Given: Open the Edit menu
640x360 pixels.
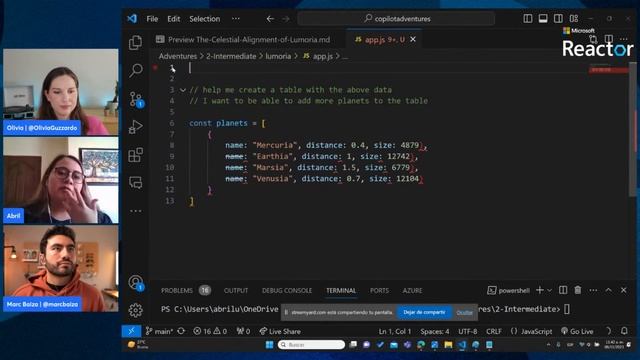Looking at the screenshot, I should [173, 19].
